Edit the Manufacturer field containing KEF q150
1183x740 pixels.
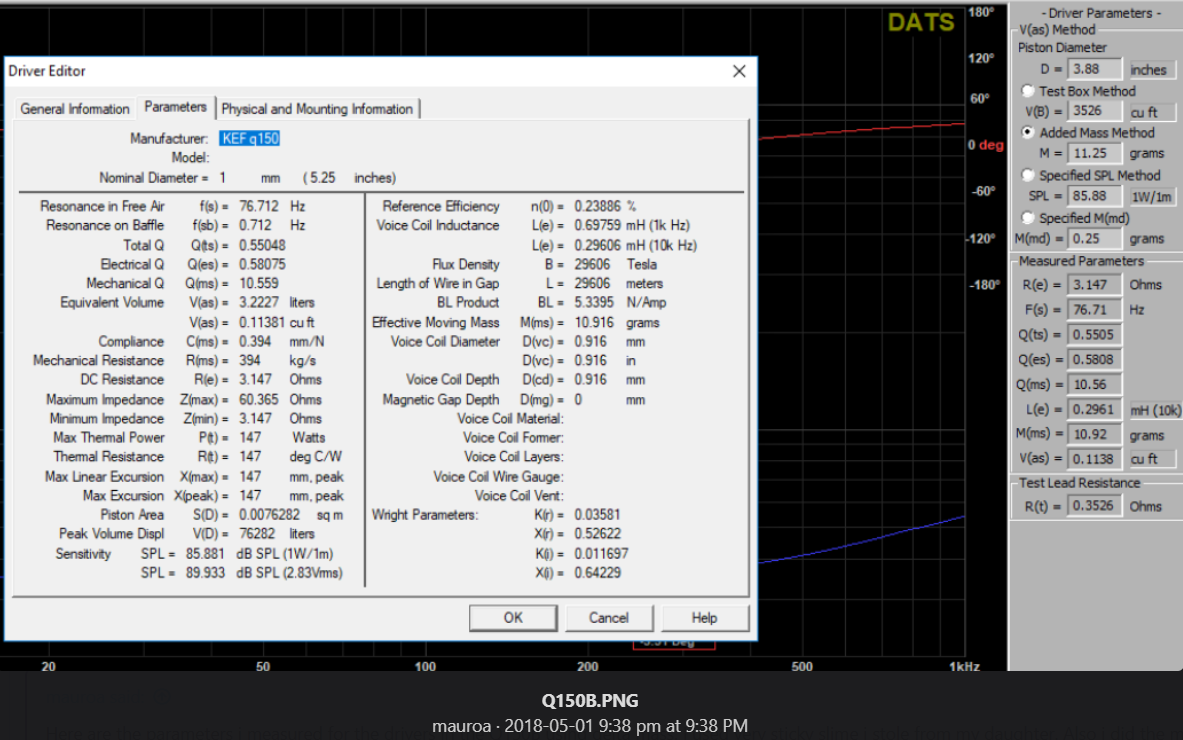(x=250, y=138)
